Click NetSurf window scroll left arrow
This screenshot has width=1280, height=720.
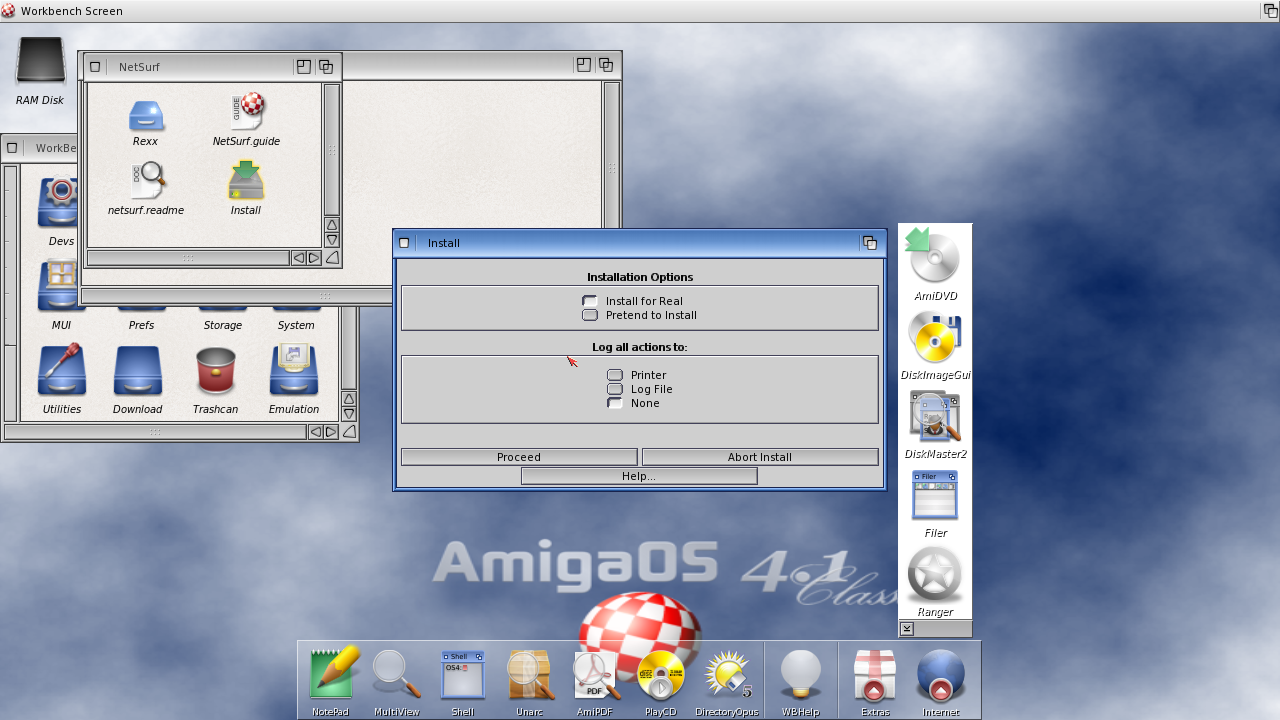(x=298, y=258)
